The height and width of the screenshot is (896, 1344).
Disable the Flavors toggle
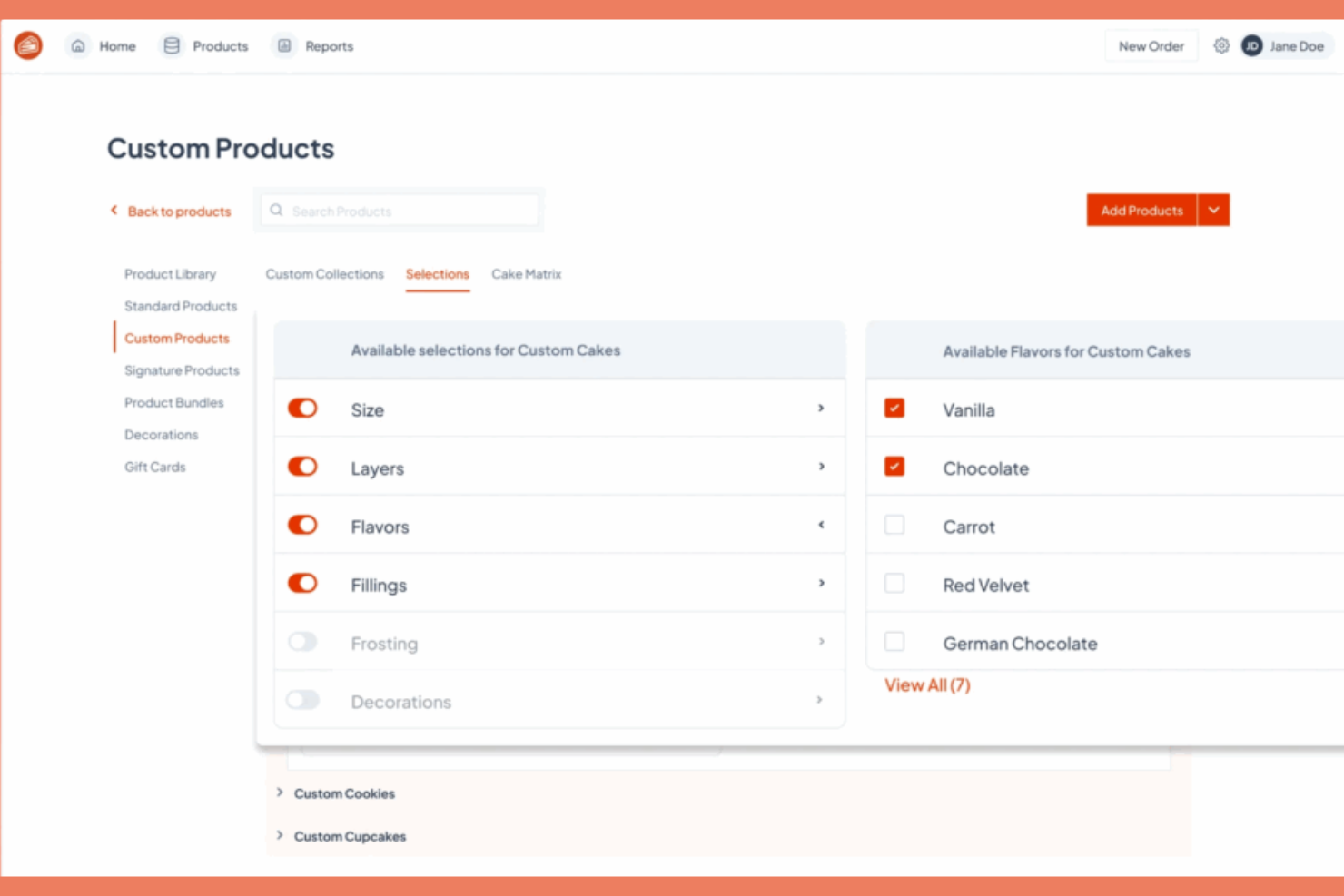point(302,525)
